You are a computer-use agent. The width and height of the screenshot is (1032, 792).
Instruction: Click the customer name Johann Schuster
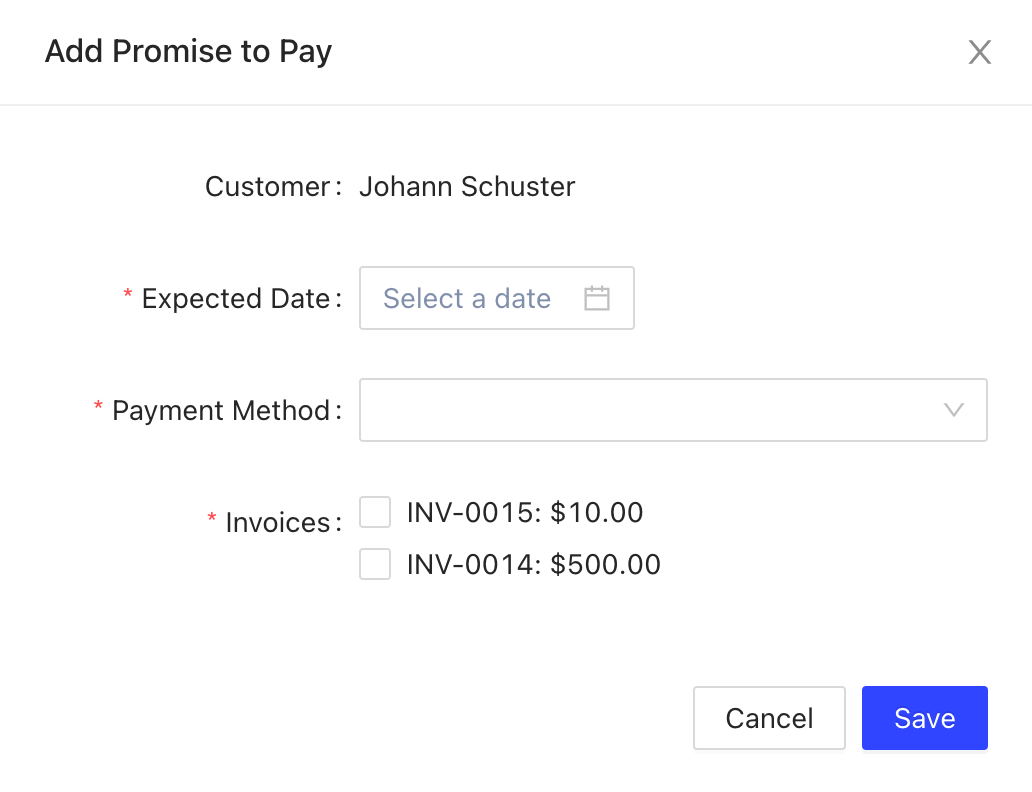467,186
